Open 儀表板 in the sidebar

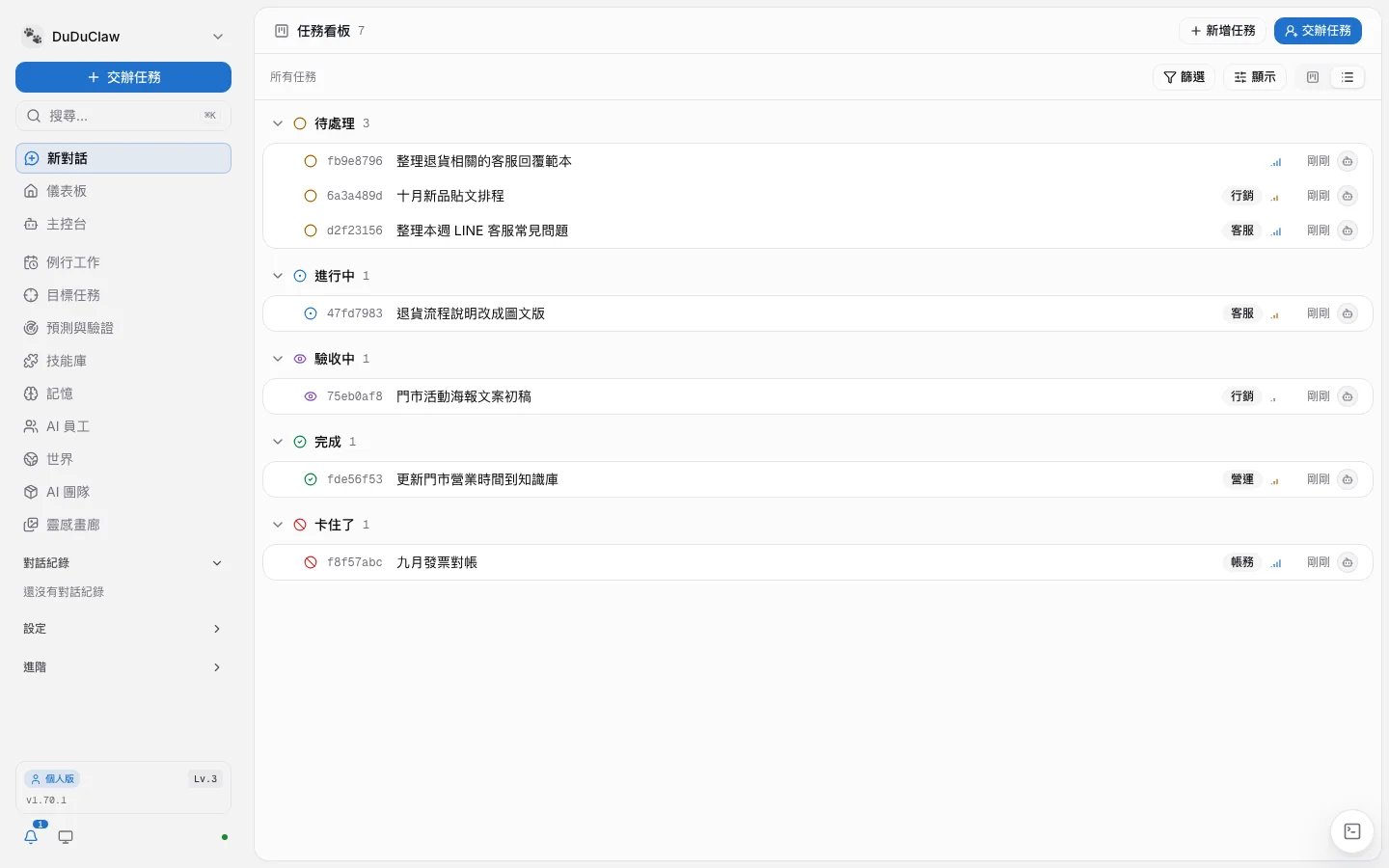point(123,191)
